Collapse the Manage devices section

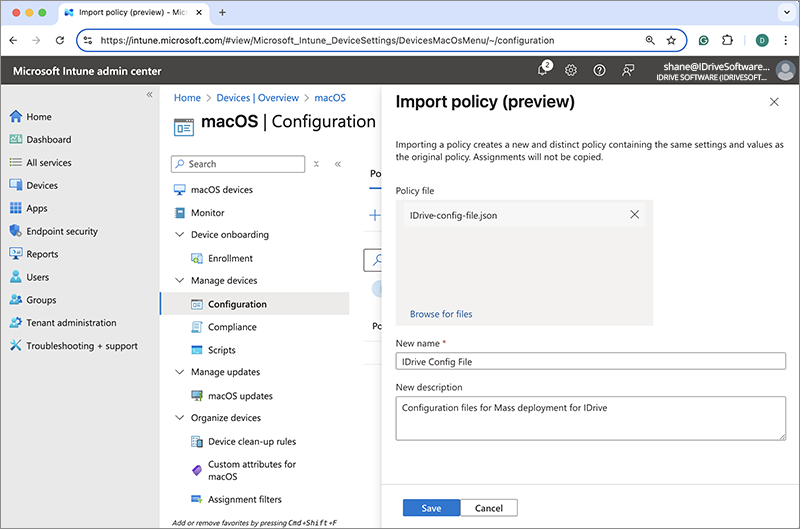click(180, 281)
